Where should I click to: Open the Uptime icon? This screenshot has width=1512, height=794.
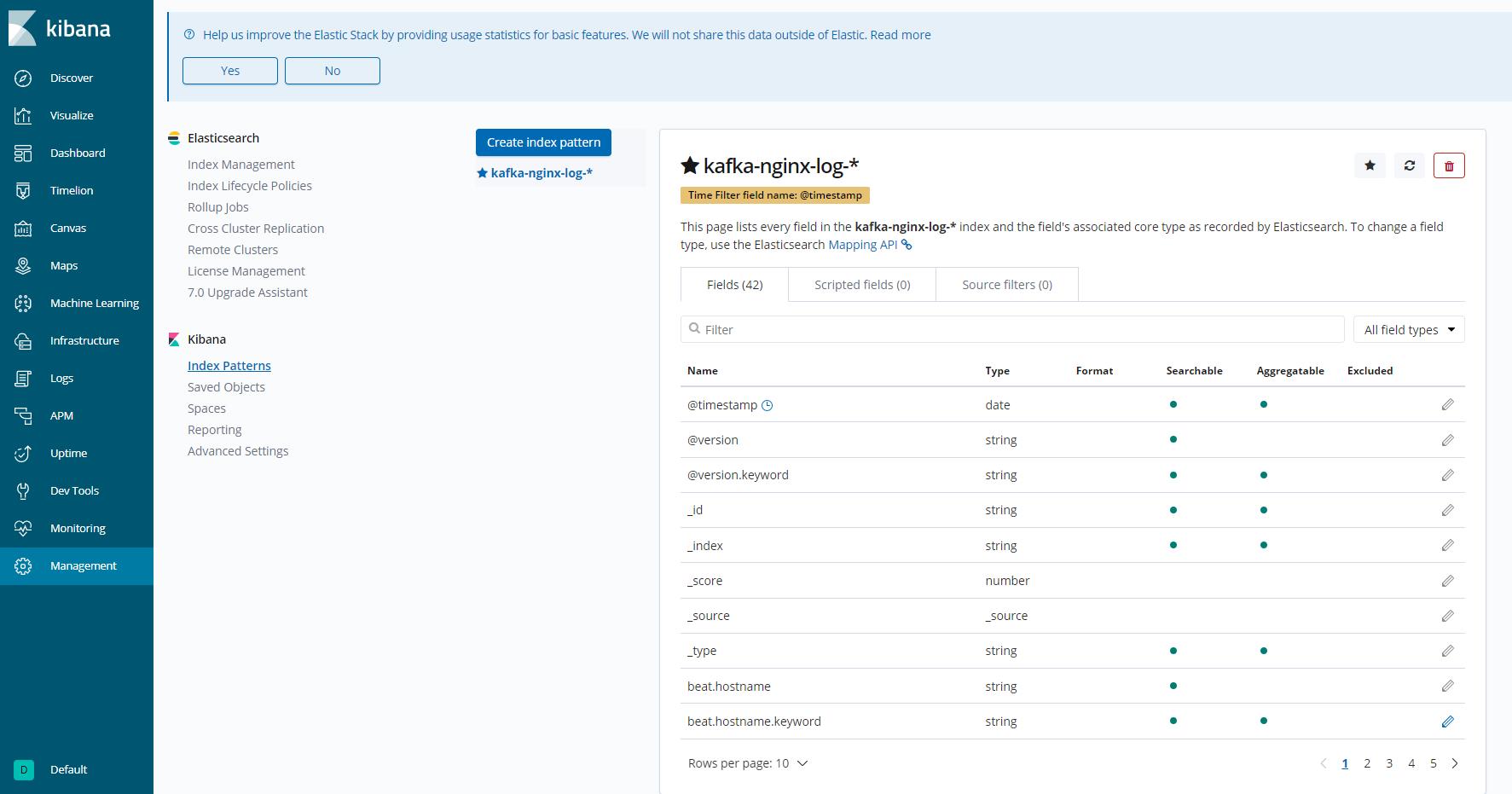(x=23, y=453)
